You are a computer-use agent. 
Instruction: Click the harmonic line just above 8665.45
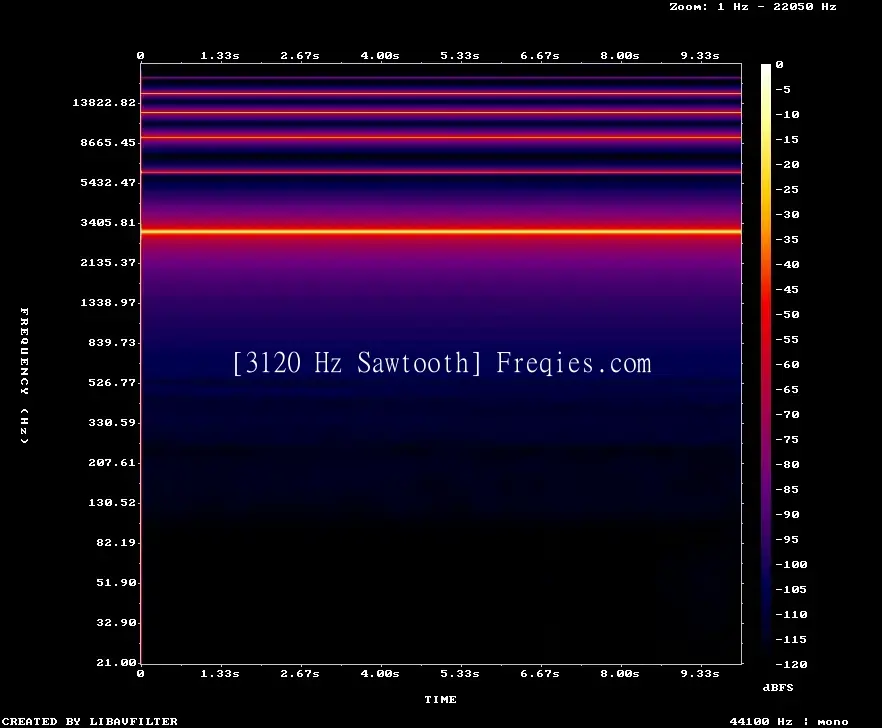click(x=441, y=137)
